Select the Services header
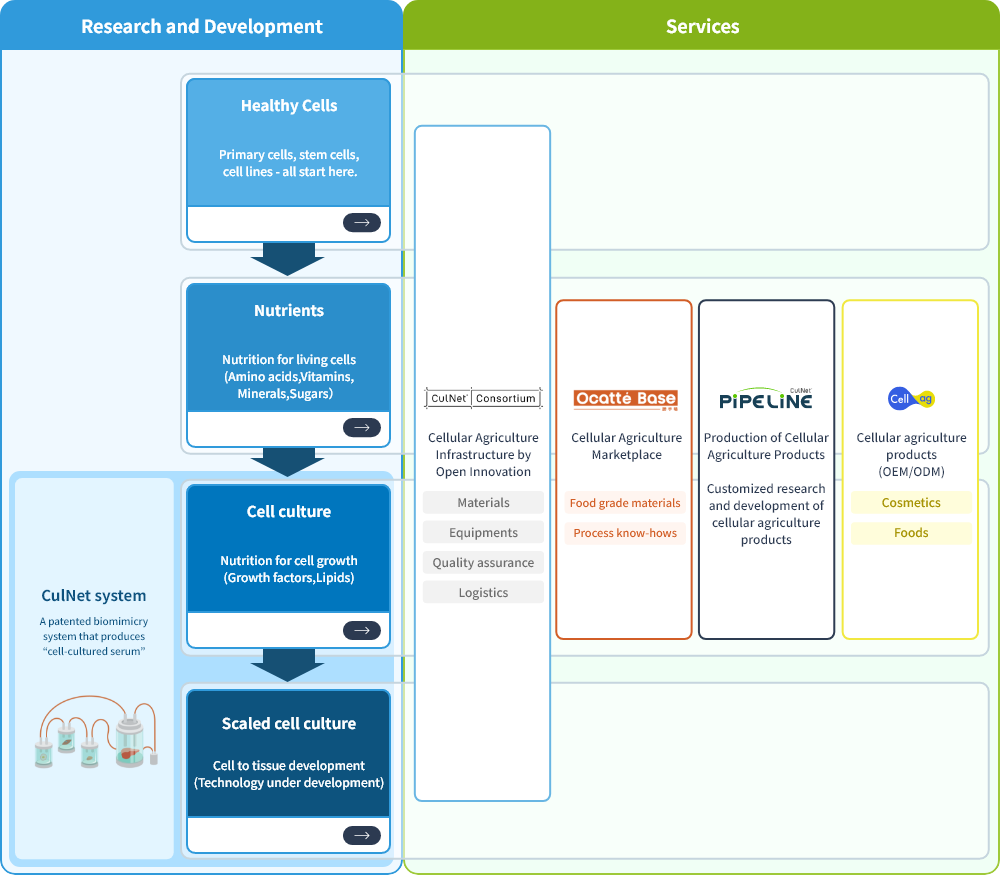Image resolution: width=1000 pixels, height=875 pixels. coord(702,26)
